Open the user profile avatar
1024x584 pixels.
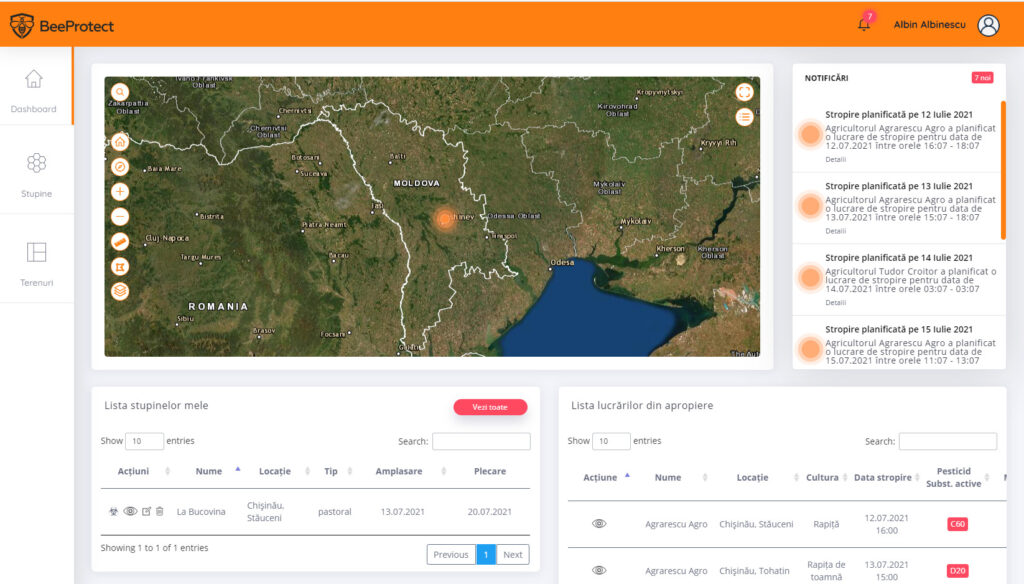tap(988, 25)
